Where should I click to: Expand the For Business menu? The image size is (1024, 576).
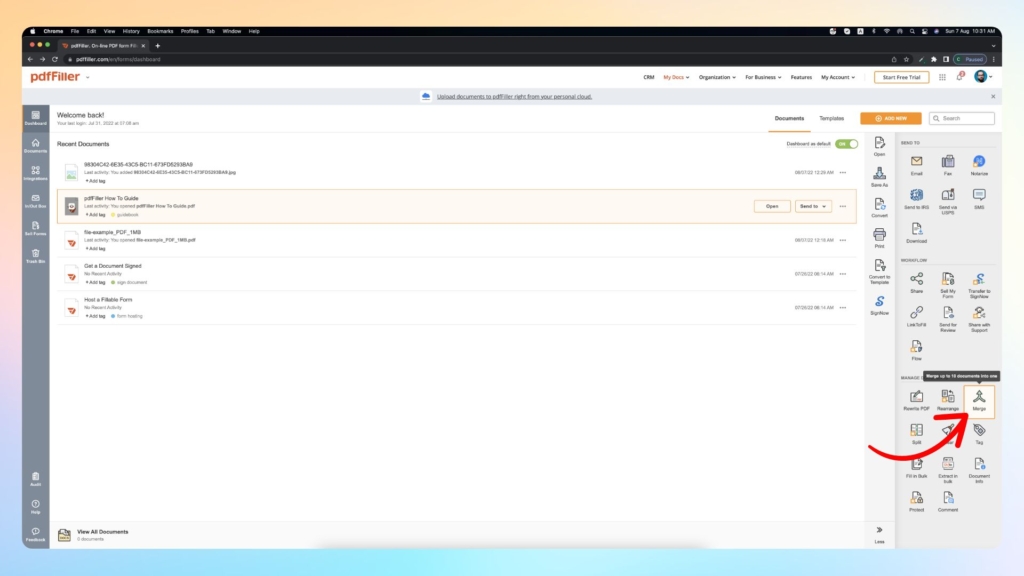[763, 77]
